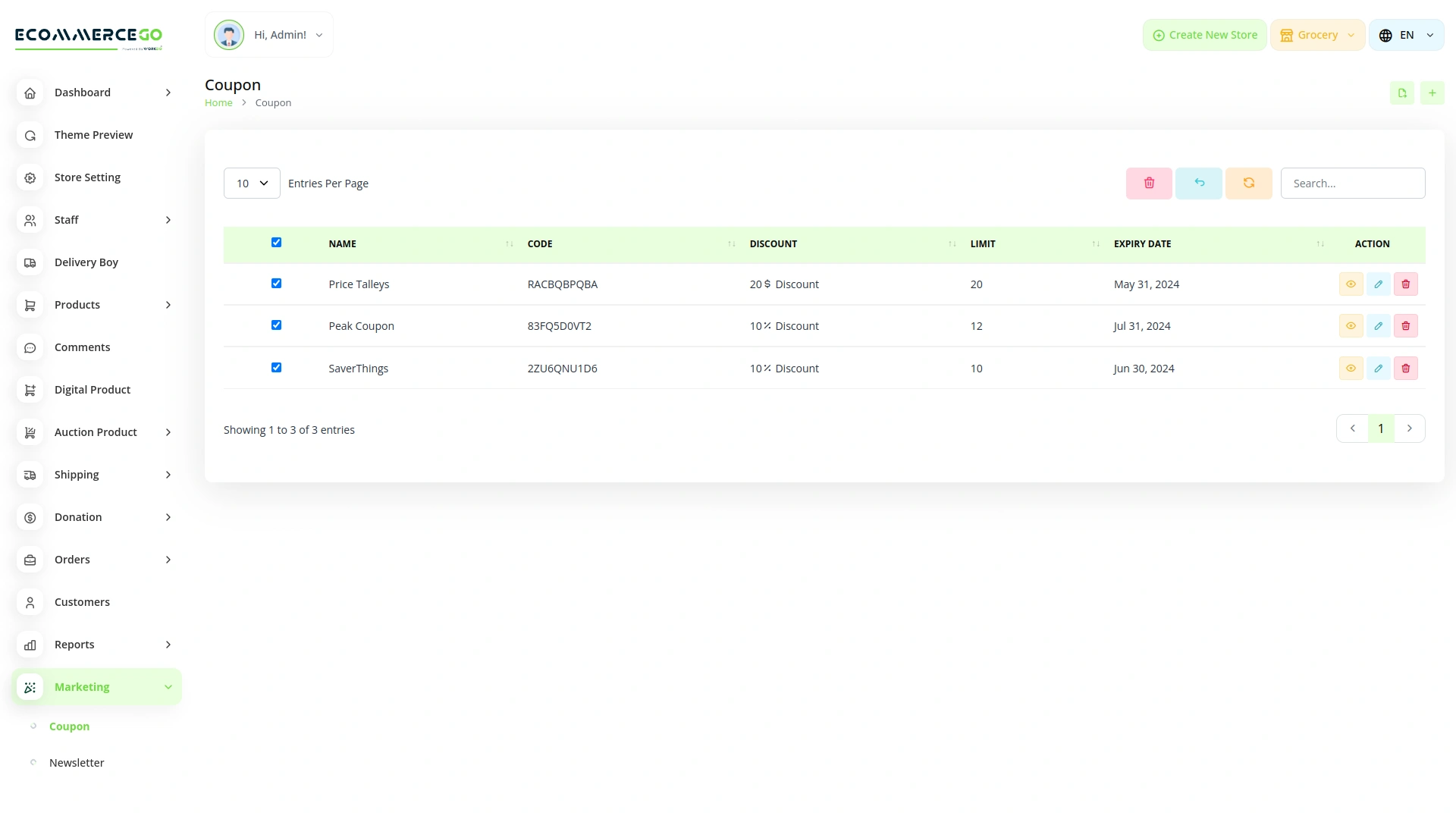Click the Create New Store button
Screen dimensions: 1456x819
point(1204,34)
